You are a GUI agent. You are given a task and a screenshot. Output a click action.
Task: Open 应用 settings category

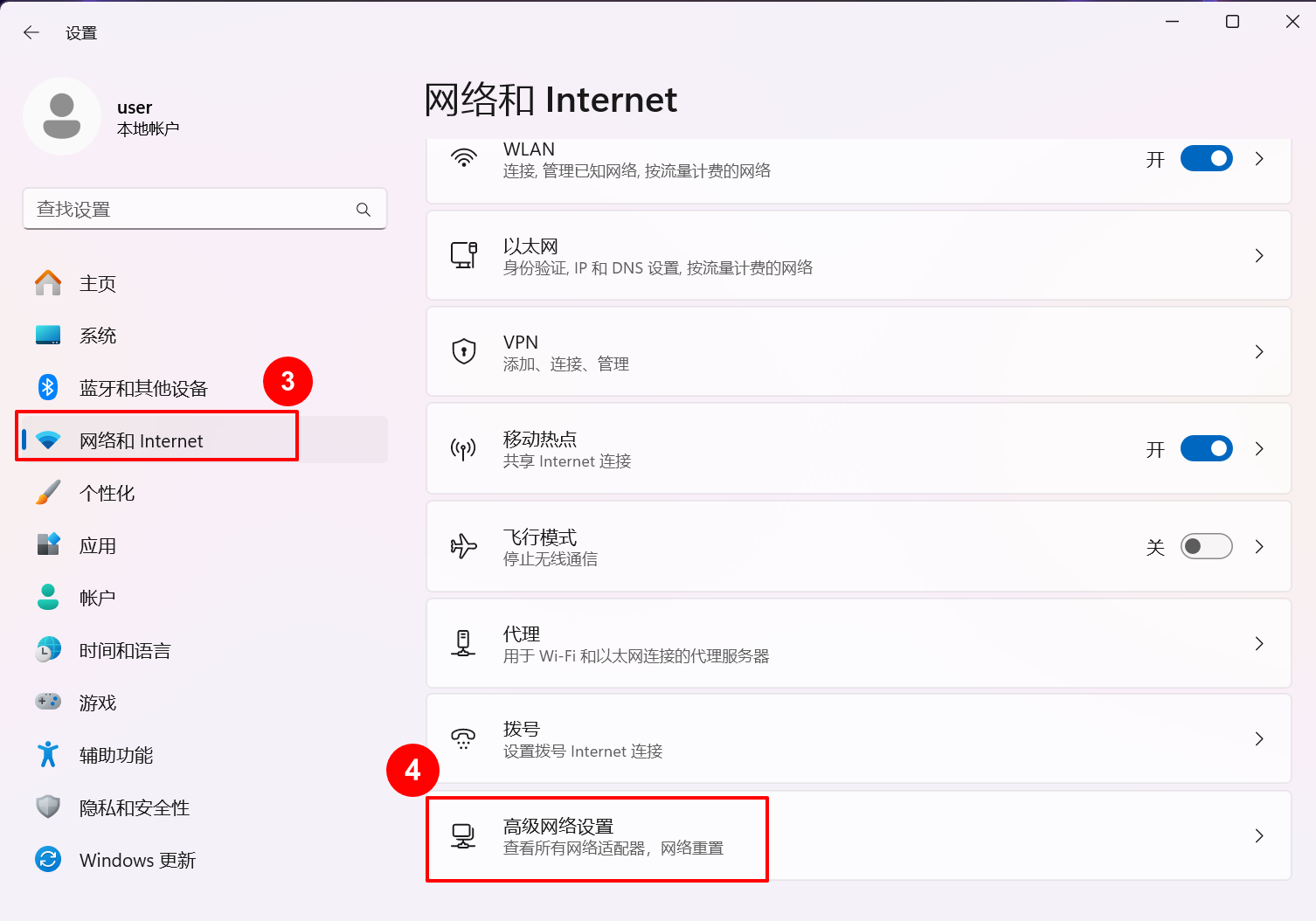205,545
